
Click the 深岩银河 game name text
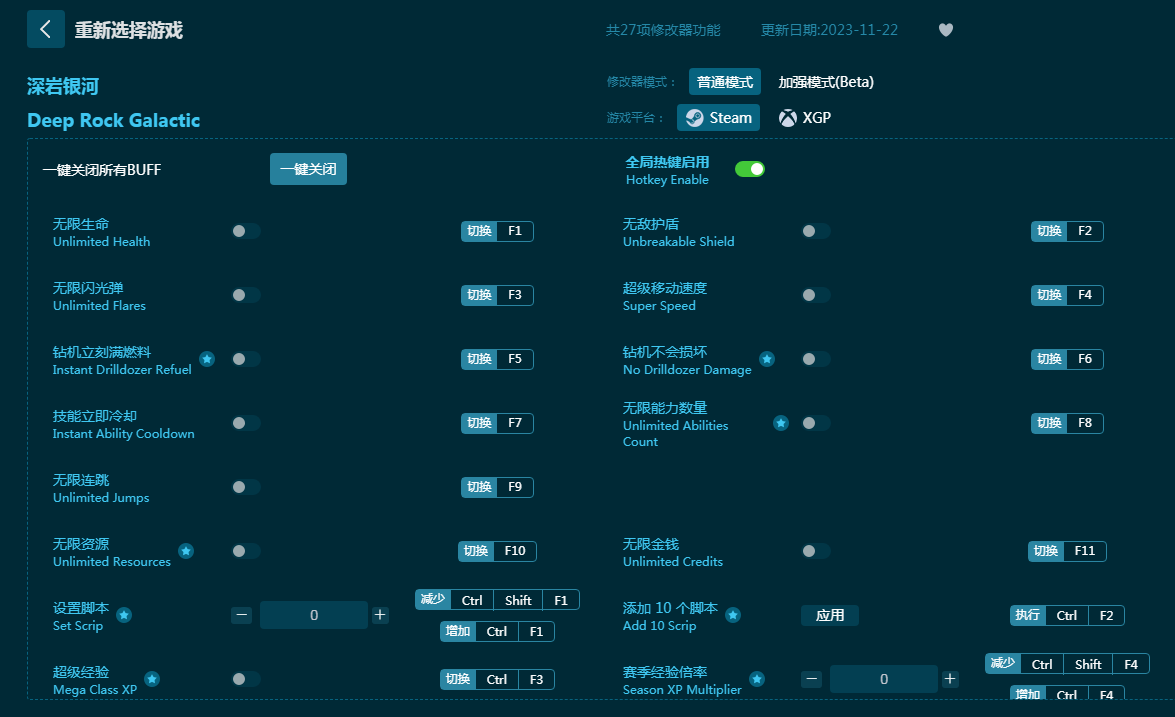coord(63,86)
